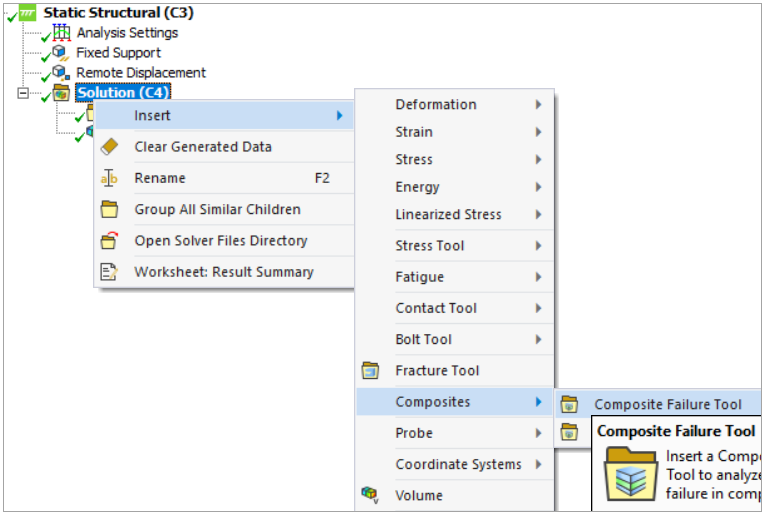
Task: Click the Analysis Settings tree icon
Action: tap(62, 33)
